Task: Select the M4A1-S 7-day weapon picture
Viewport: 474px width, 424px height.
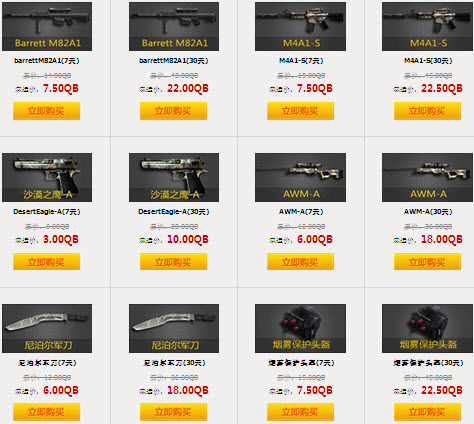Action: coord(300,26)
